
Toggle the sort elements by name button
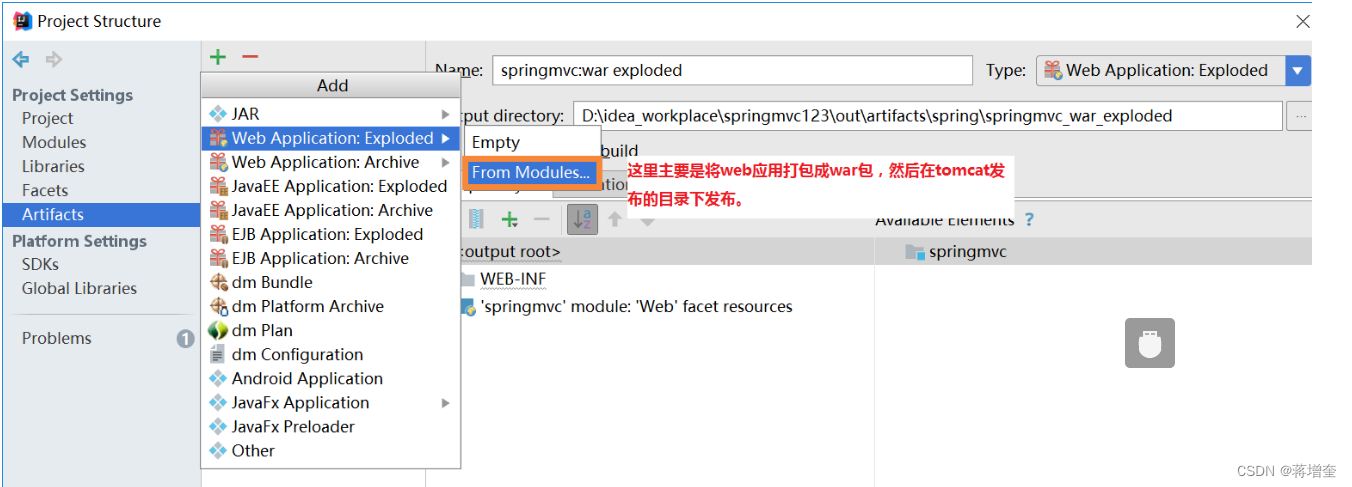pos(582,219)
